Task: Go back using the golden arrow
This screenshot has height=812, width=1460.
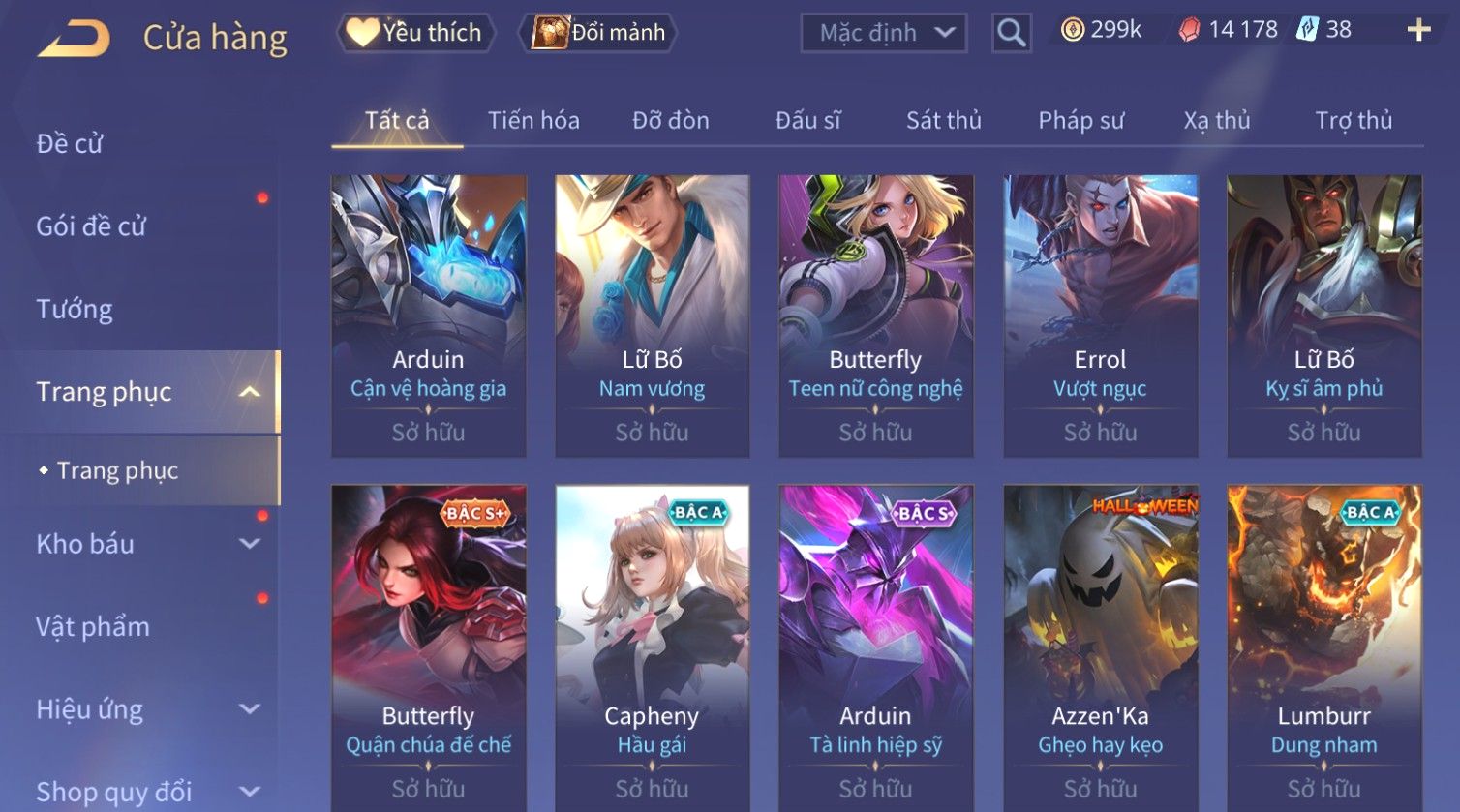Action: tap(74, 39)
